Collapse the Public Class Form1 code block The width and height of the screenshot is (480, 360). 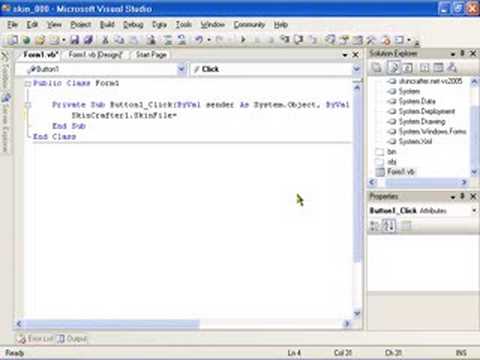coord(28,84)
